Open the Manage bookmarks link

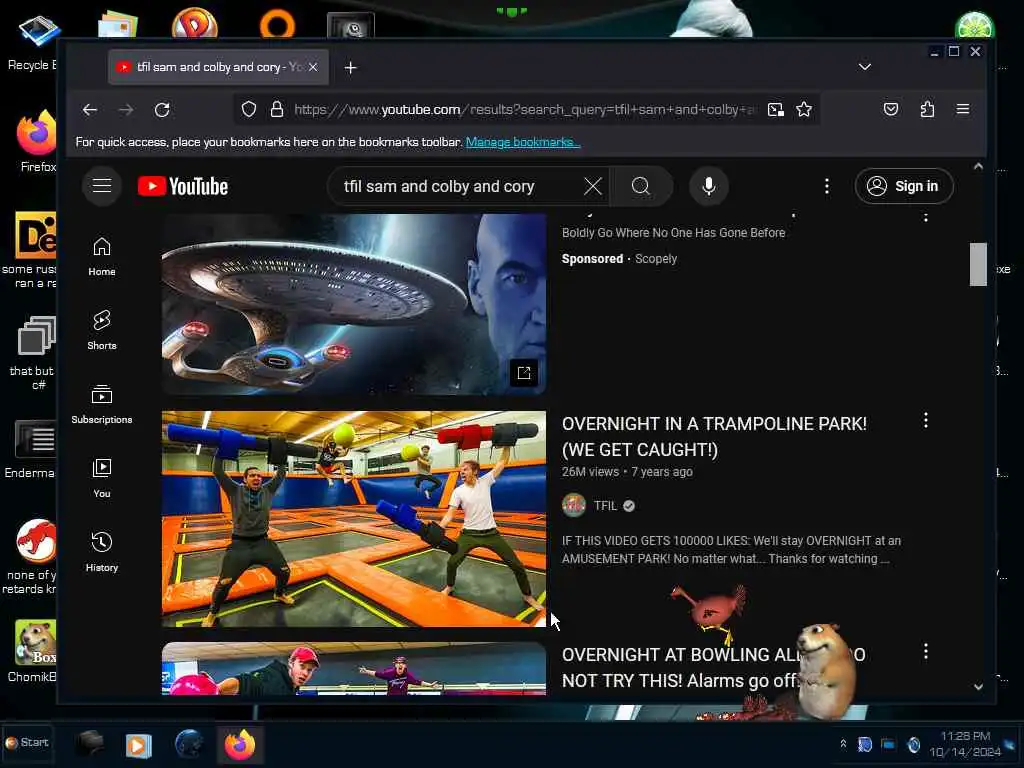[x=522, y=142]
